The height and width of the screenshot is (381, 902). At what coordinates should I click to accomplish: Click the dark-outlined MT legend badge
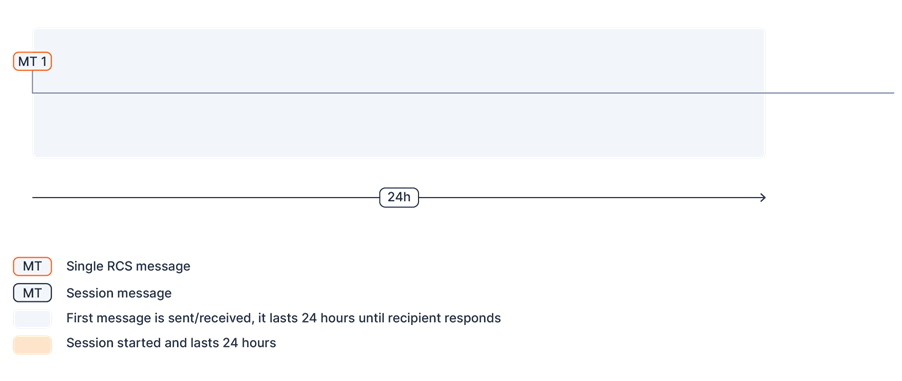(32, 293)
